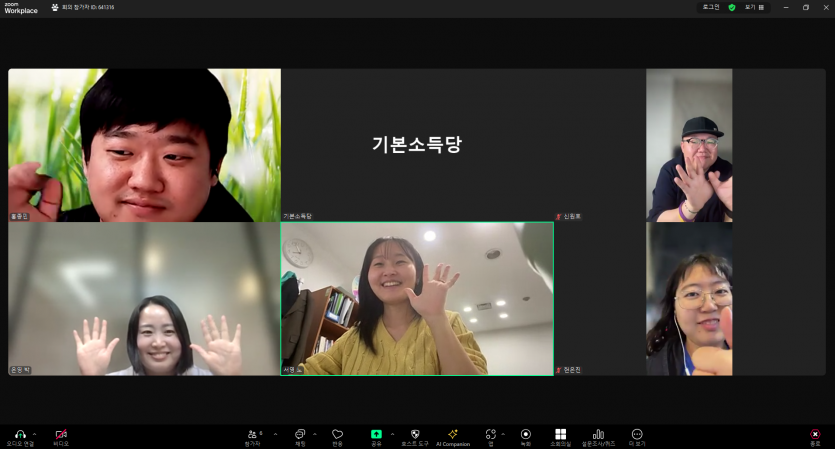The width and height of the screenshot is (835, 449).
Task: Start recording with record (녹화) icon
Action: pyautogui.click(x=526, y=434)
